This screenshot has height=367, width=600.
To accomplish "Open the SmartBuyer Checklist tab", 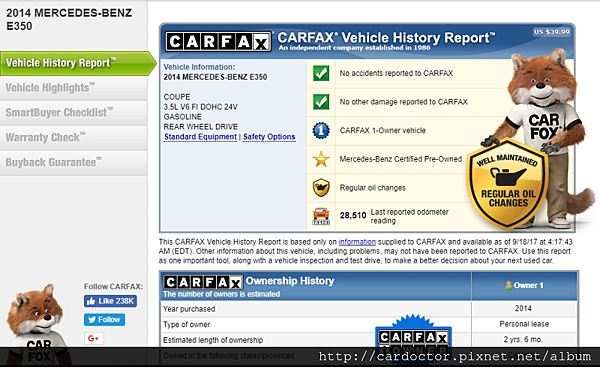I will coord(73,113).
